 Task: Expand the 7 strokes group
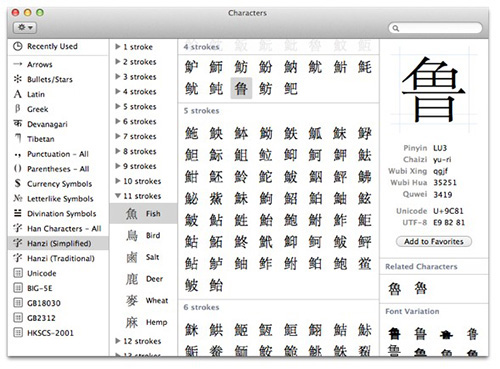point(118,136)
